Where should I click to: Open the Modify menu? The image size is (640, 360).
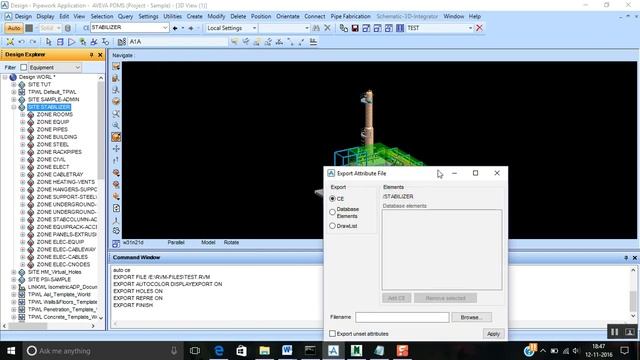[x=216, y=16]
